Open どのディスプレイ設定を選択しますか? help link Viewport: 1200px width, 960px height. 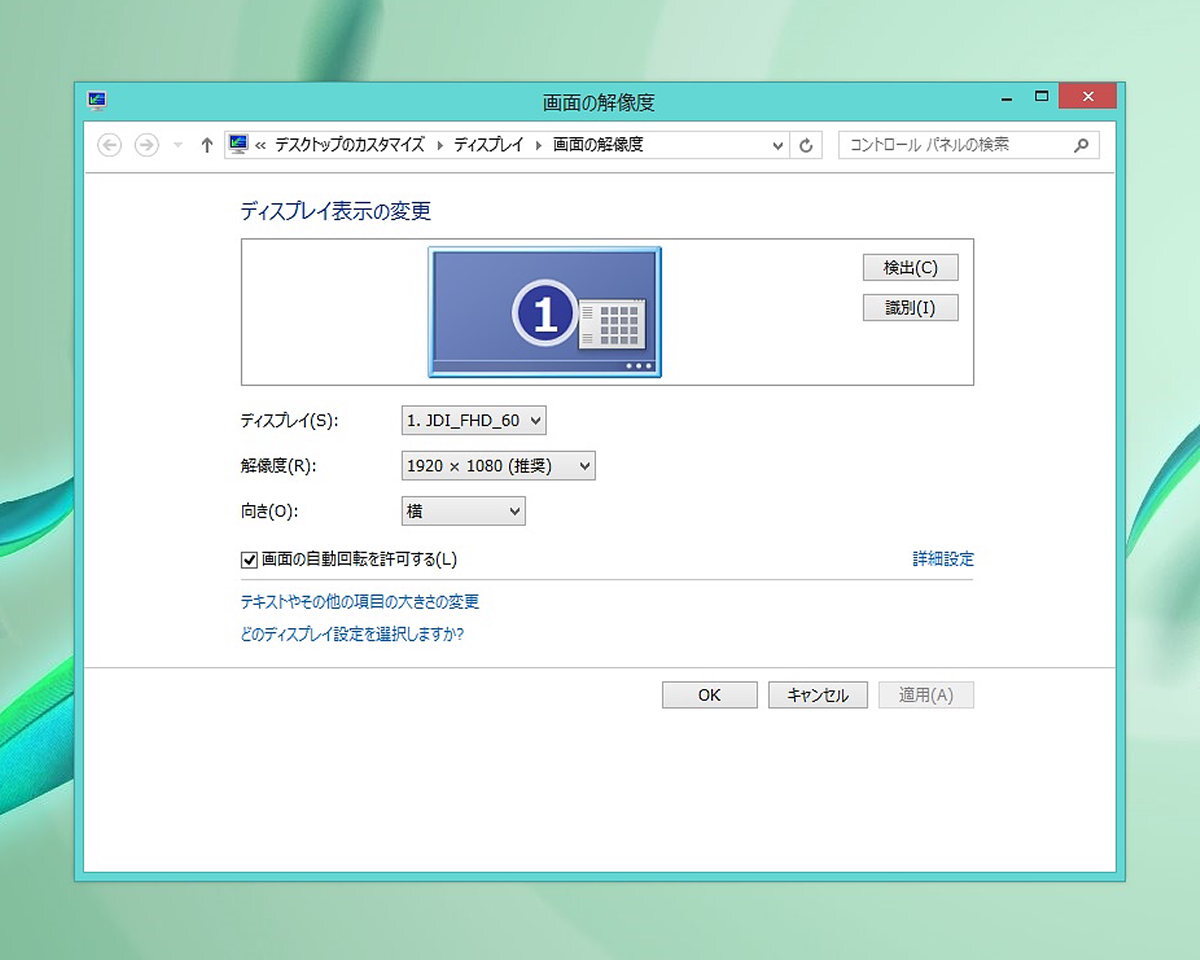pyautogui.click(x=352, y=634)
